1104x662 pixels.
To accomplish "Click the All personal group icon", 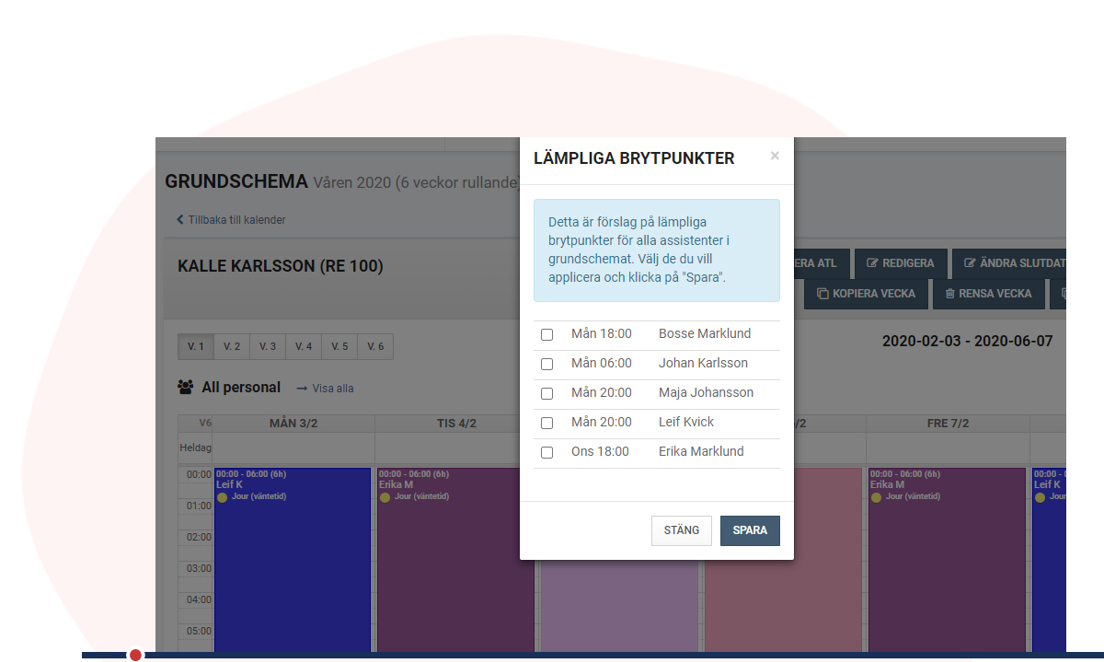I will (186, 387).
